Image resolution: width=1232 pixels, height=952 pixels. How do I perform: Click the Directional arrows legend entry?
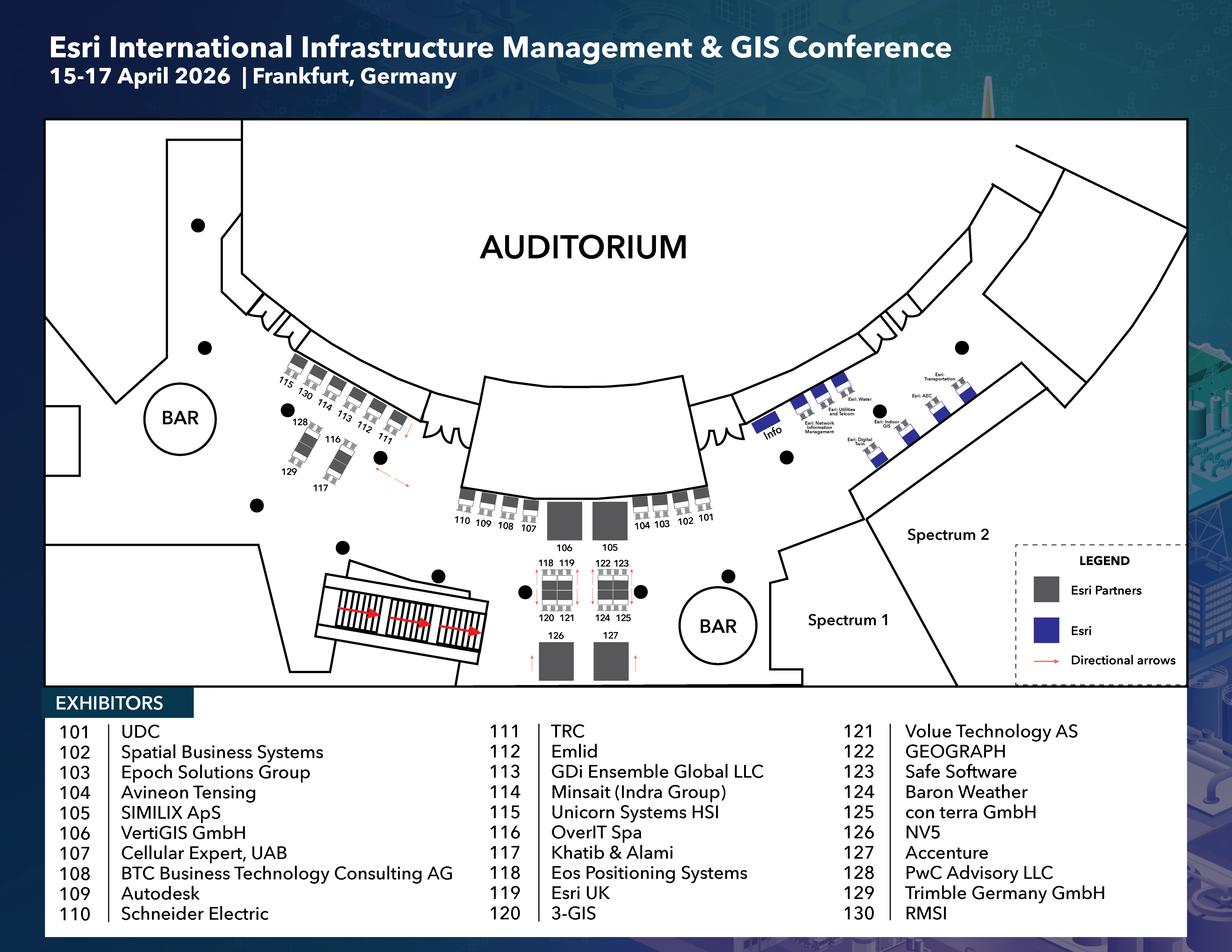click(x=1123, y=660)
